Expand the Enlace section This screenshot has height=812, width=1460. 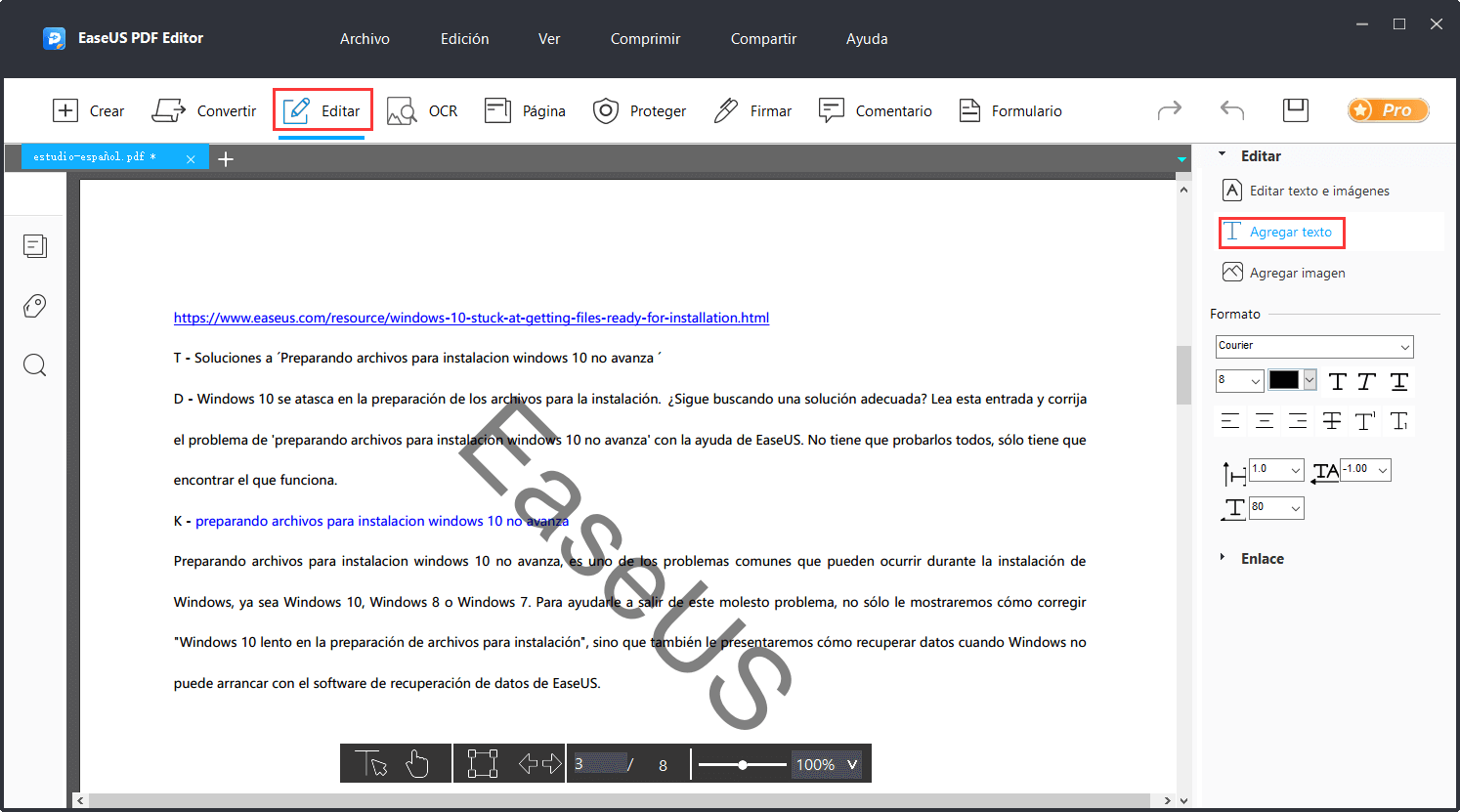(1223, 557)
